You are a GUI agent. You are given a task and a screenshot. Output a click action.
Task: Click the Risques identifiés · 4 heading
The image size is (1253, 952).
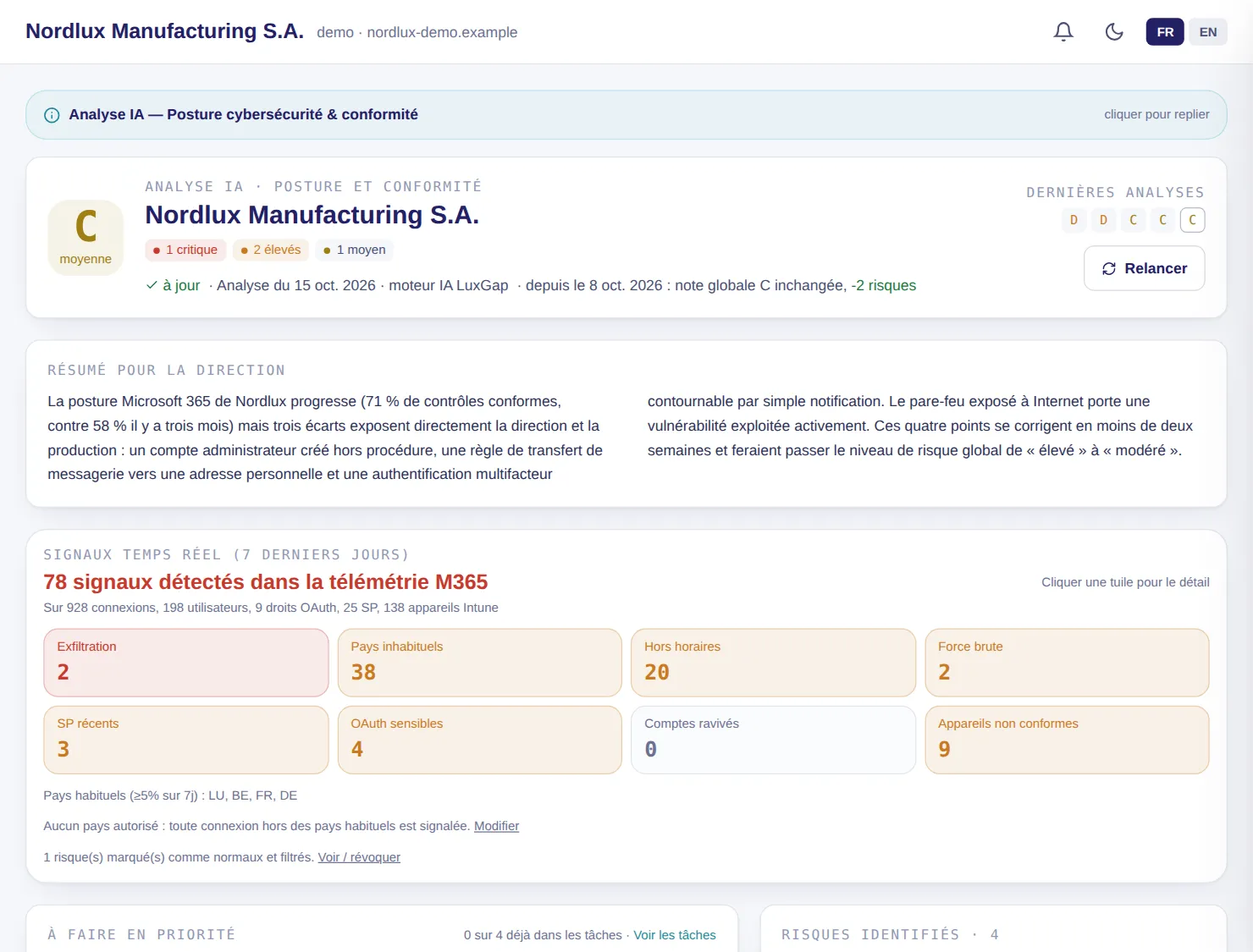click(x=890, y=934)
